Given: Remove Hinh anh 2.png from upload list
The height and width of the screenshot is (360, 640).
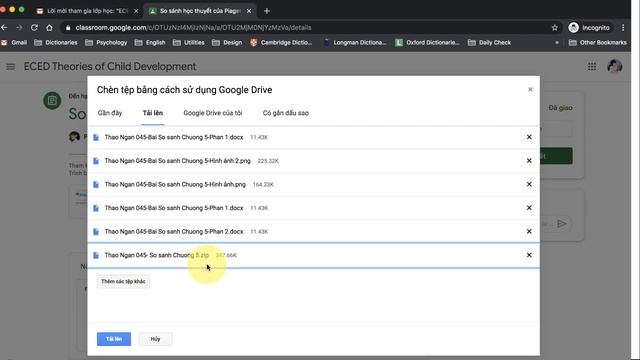Looking at the screenshot, I should pos(529,161).
